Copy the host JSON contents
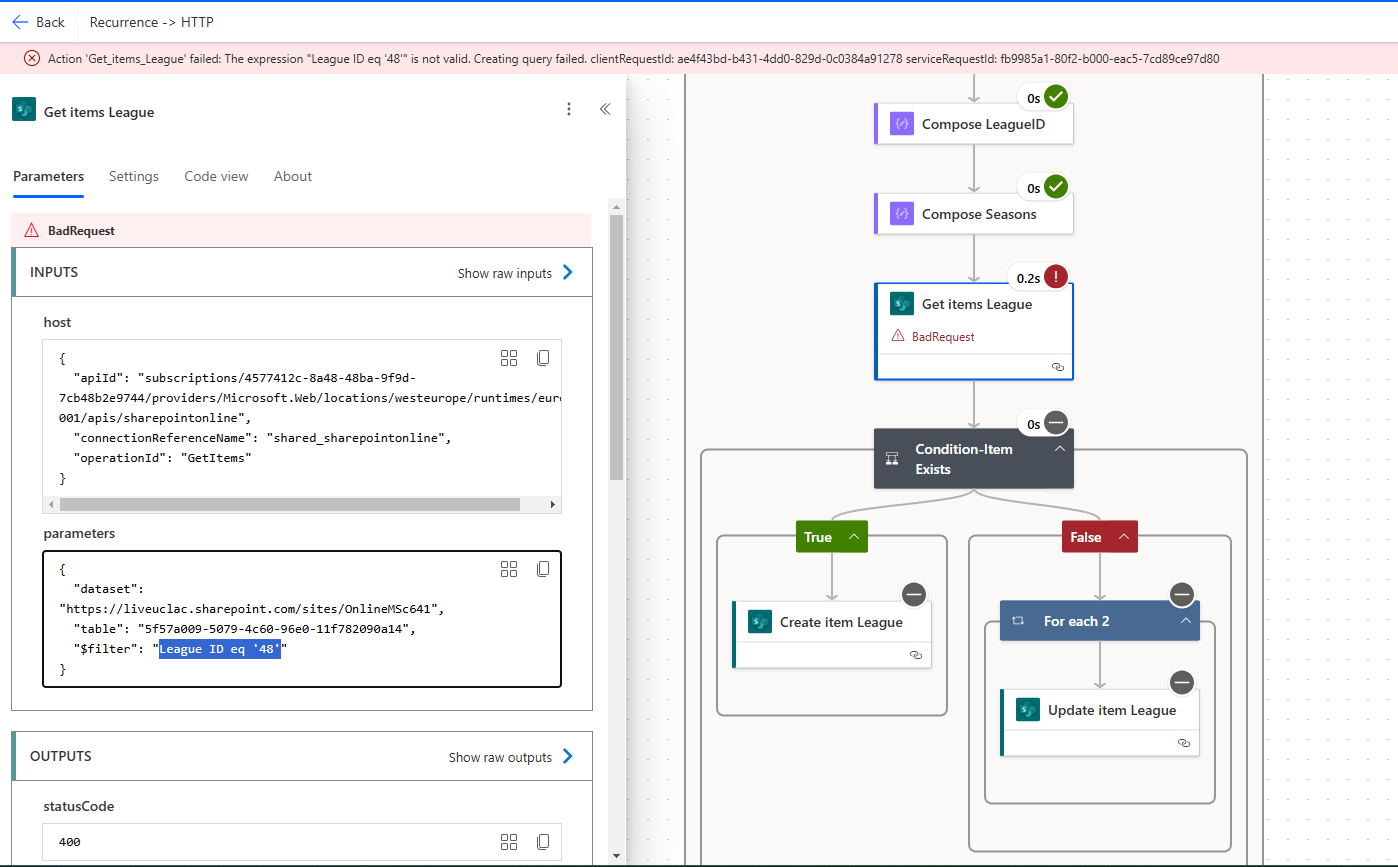Screen dimensions: 1398x867 543,358
